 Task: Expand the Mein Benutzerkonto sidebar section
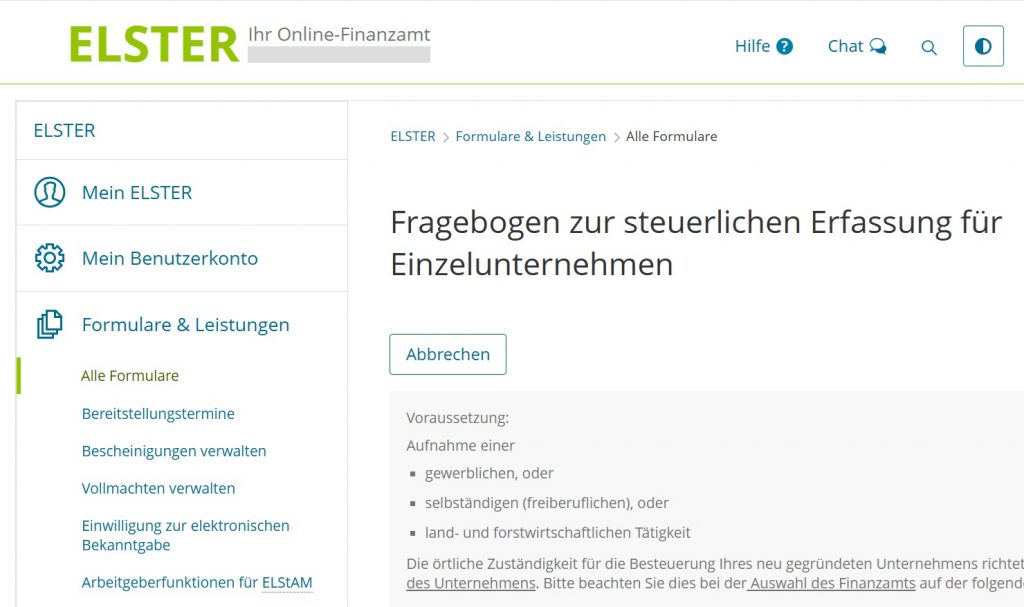pyautogui.click(x=170, y=258)
